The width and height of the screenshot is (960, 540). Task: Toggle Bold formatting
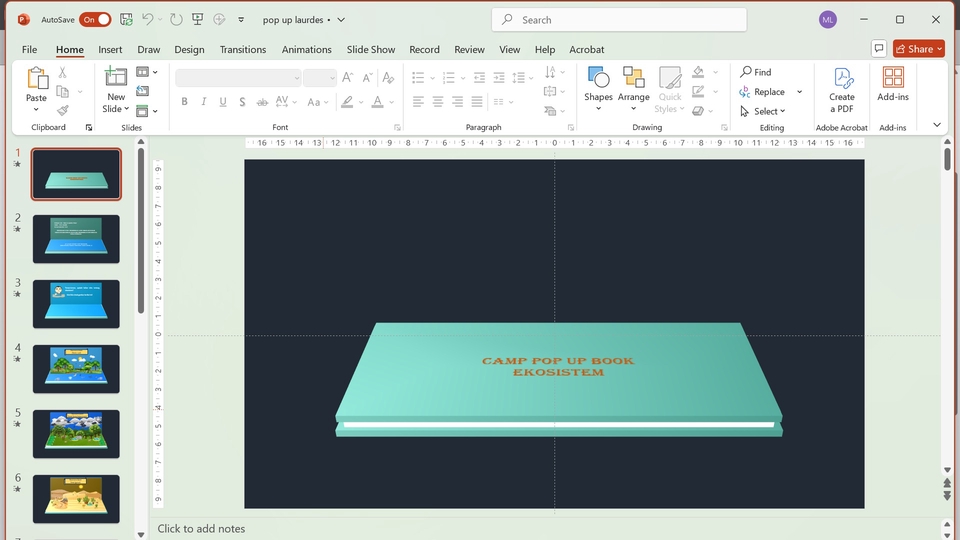(184, 102)
